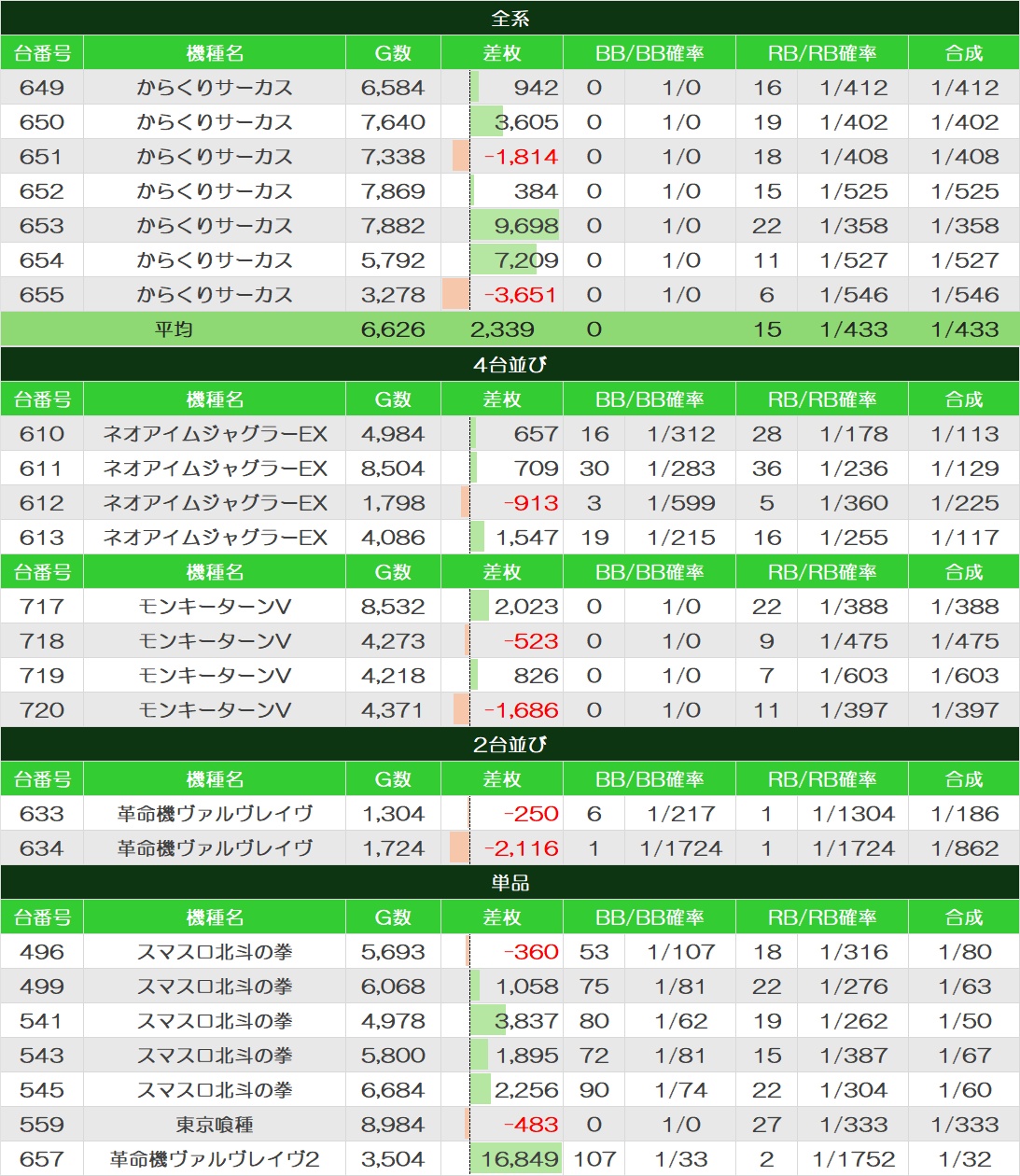Select machine number 649 cell

click(42, 88)
